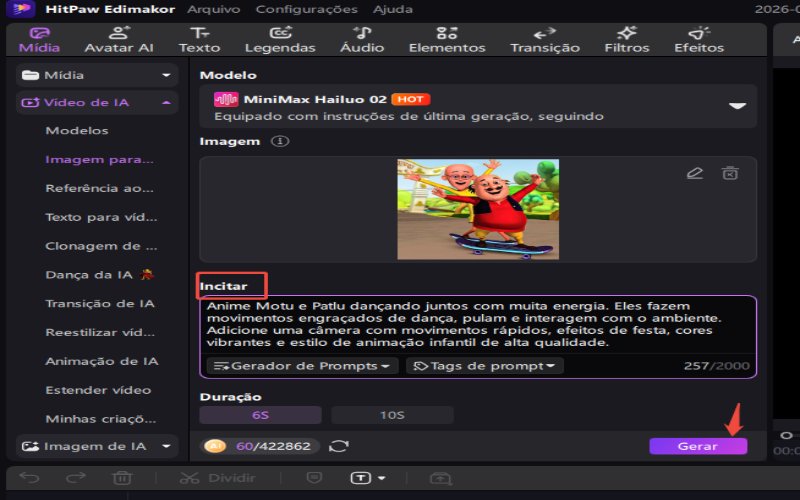This screenshot has height=500, width=800.
Task: Select Transição de IA in the sidebar
Action: (99, 304)
